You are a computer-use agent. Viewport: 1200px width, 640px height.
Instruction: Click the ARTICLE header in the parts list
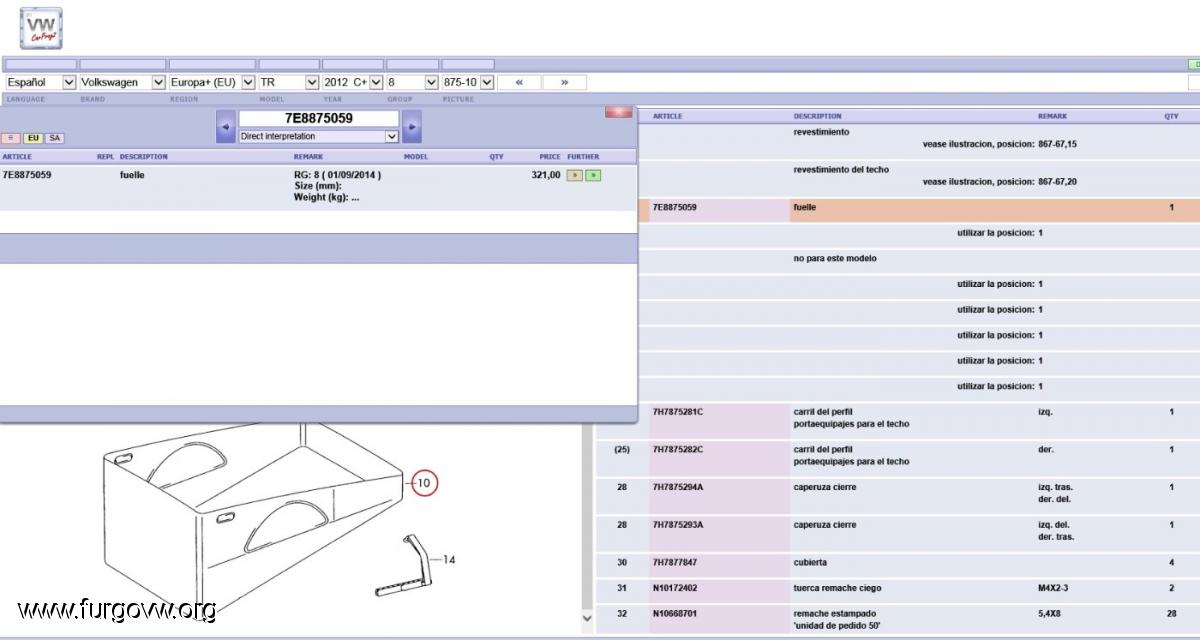coord(667,116)
